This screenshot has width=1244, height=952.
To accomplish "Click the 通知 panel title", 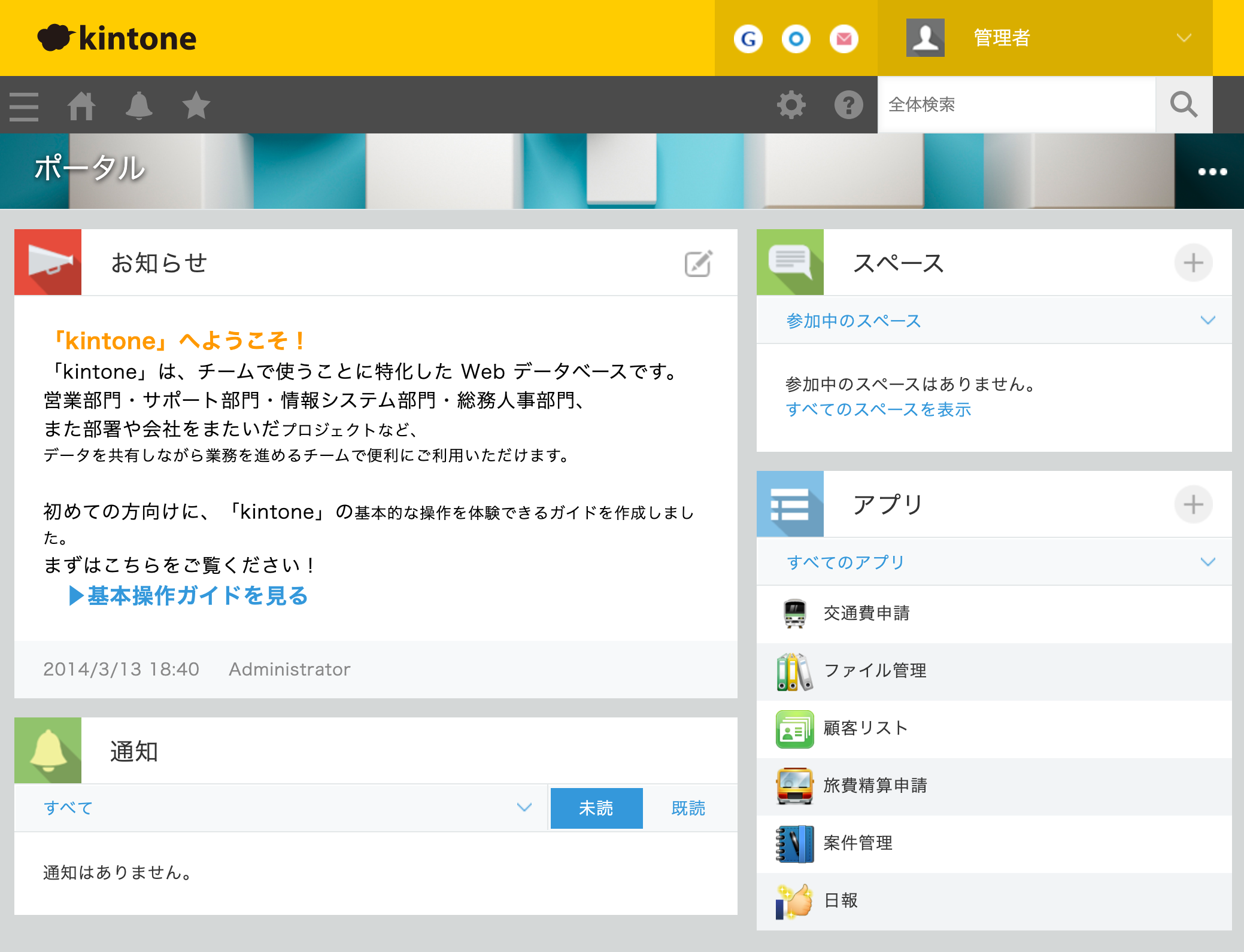I will click(134, 751).
